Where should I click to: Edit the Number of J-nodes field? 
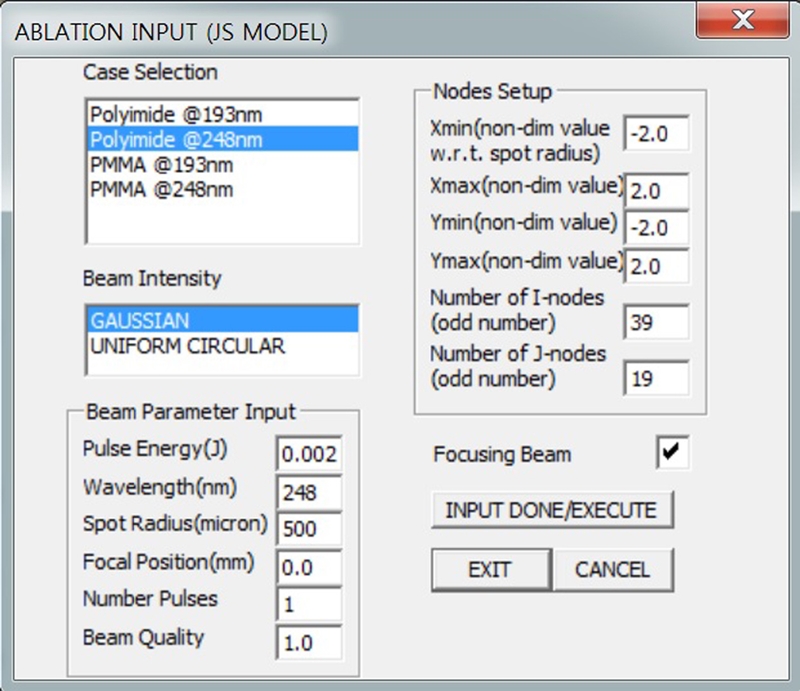point(657,377)
